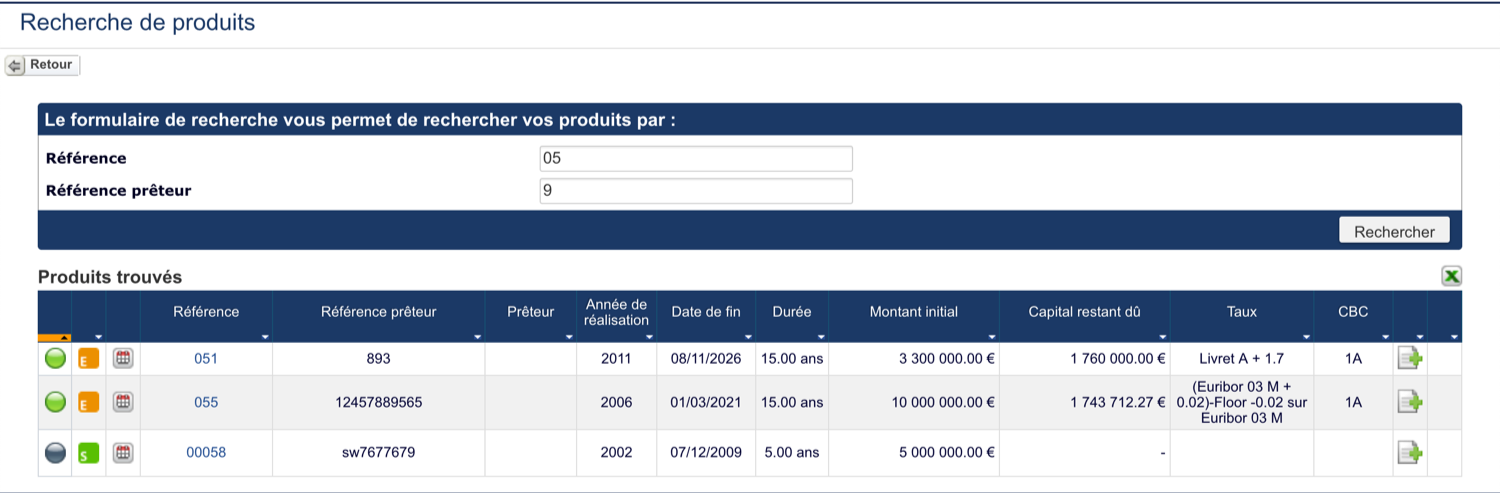1500x493 pixels.
Task: Click the Rechercher search button
Action: point(1394,231)
